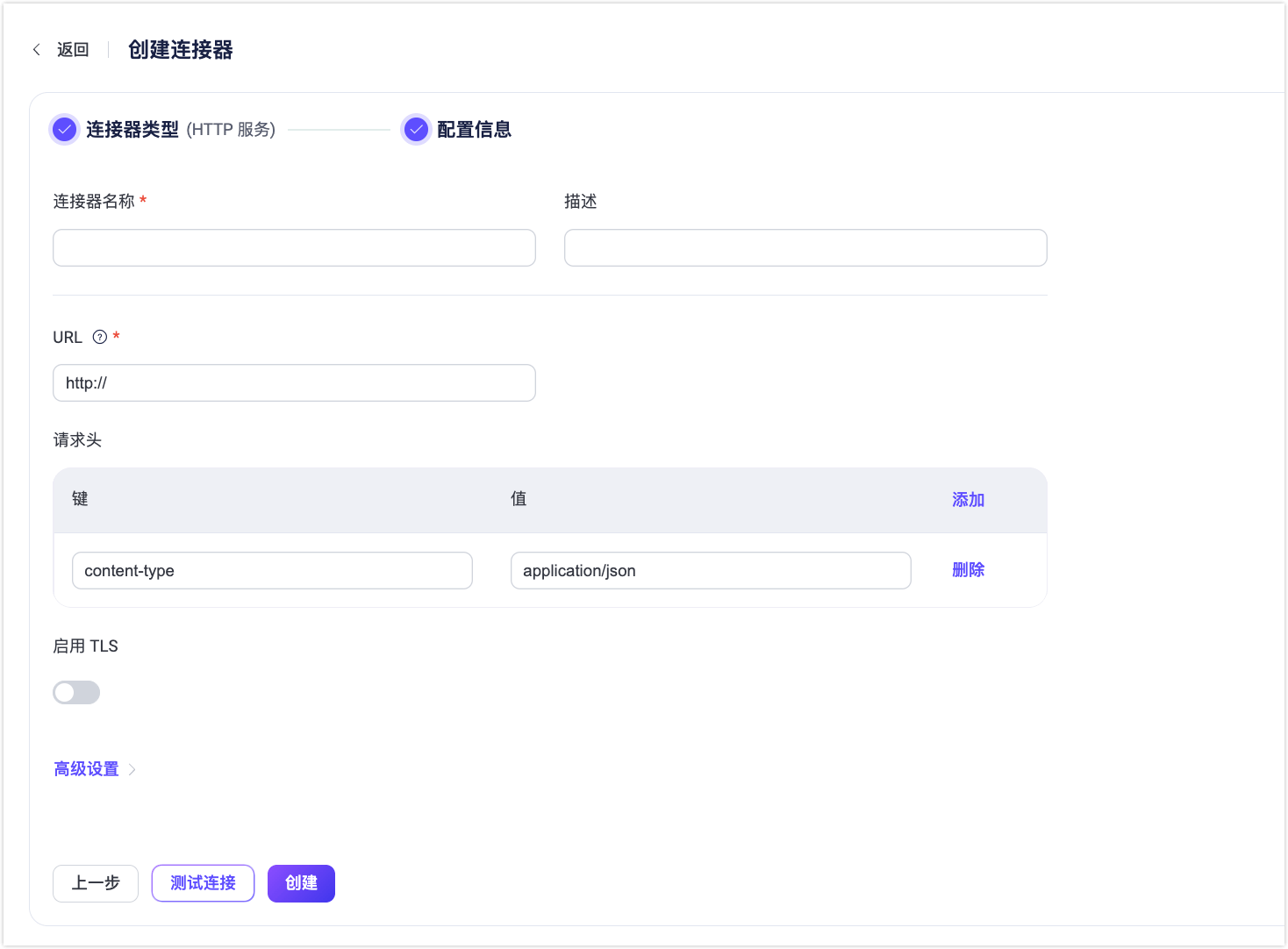
Task: Select the 连接器类型 step label
Action: 130,129
